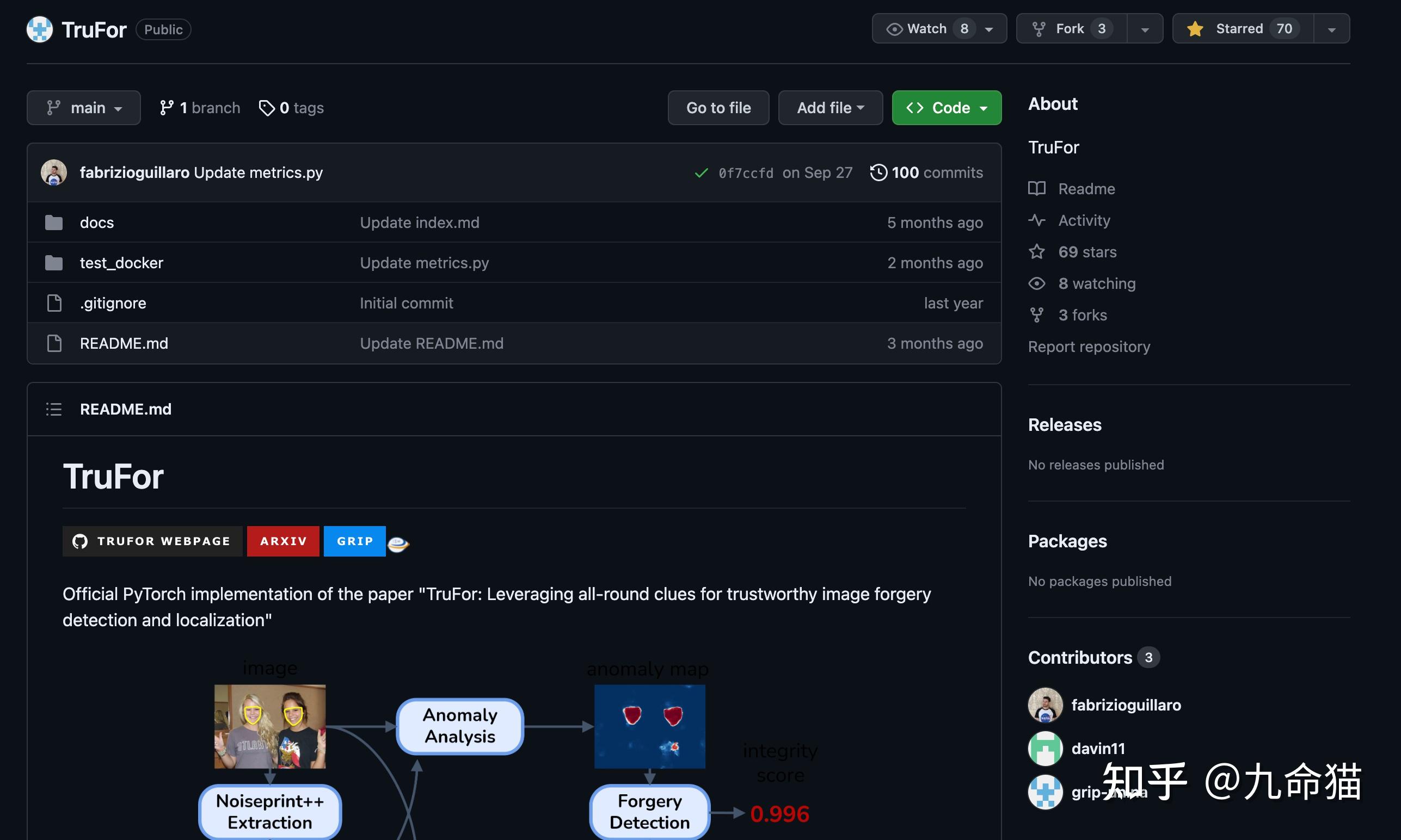Click fabrizioguillaro's avatar in the commit bar

click(54, 172)
